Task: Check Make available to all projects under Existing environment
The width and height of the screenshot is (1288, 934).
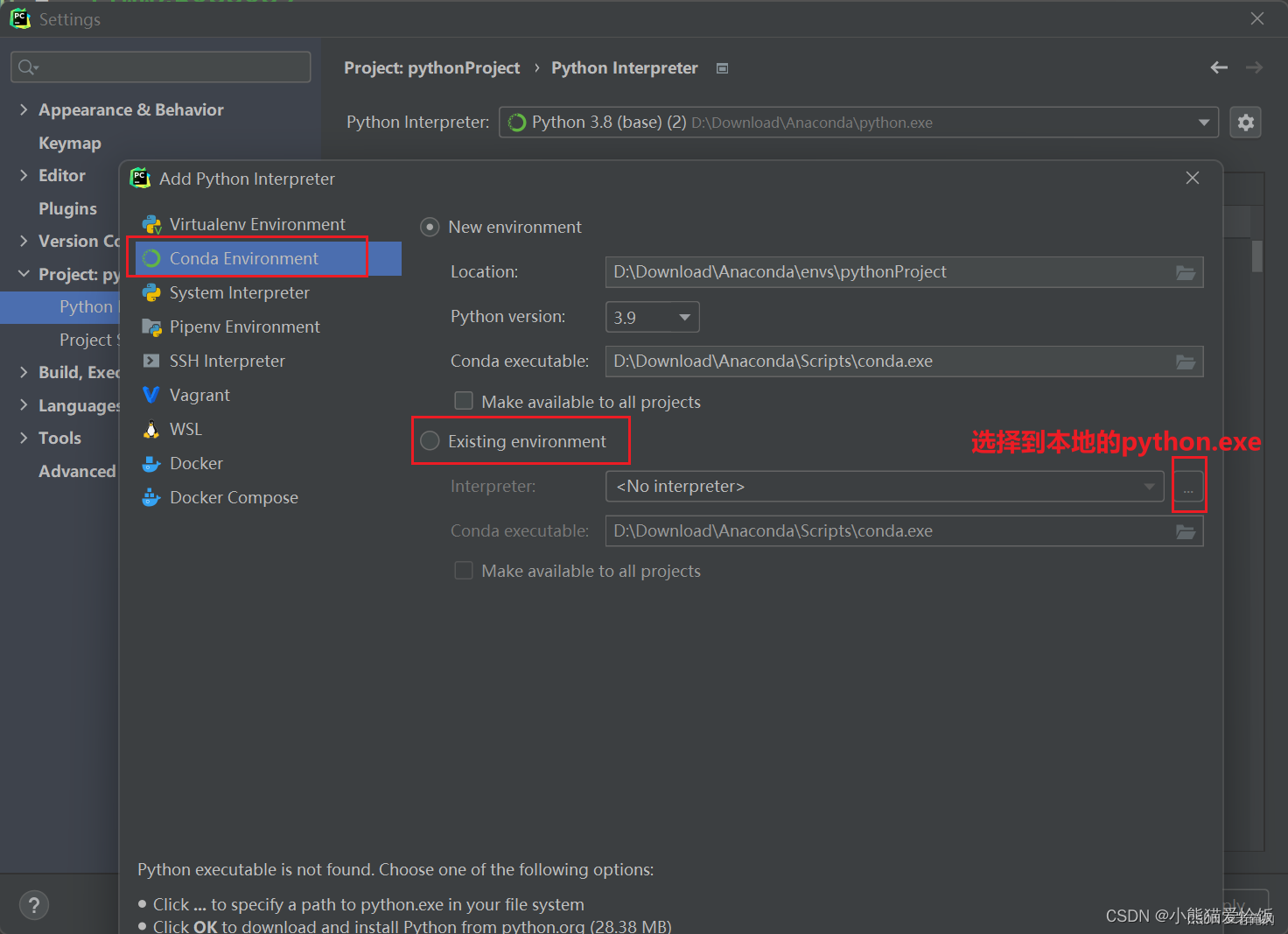Action: (464, 571)
